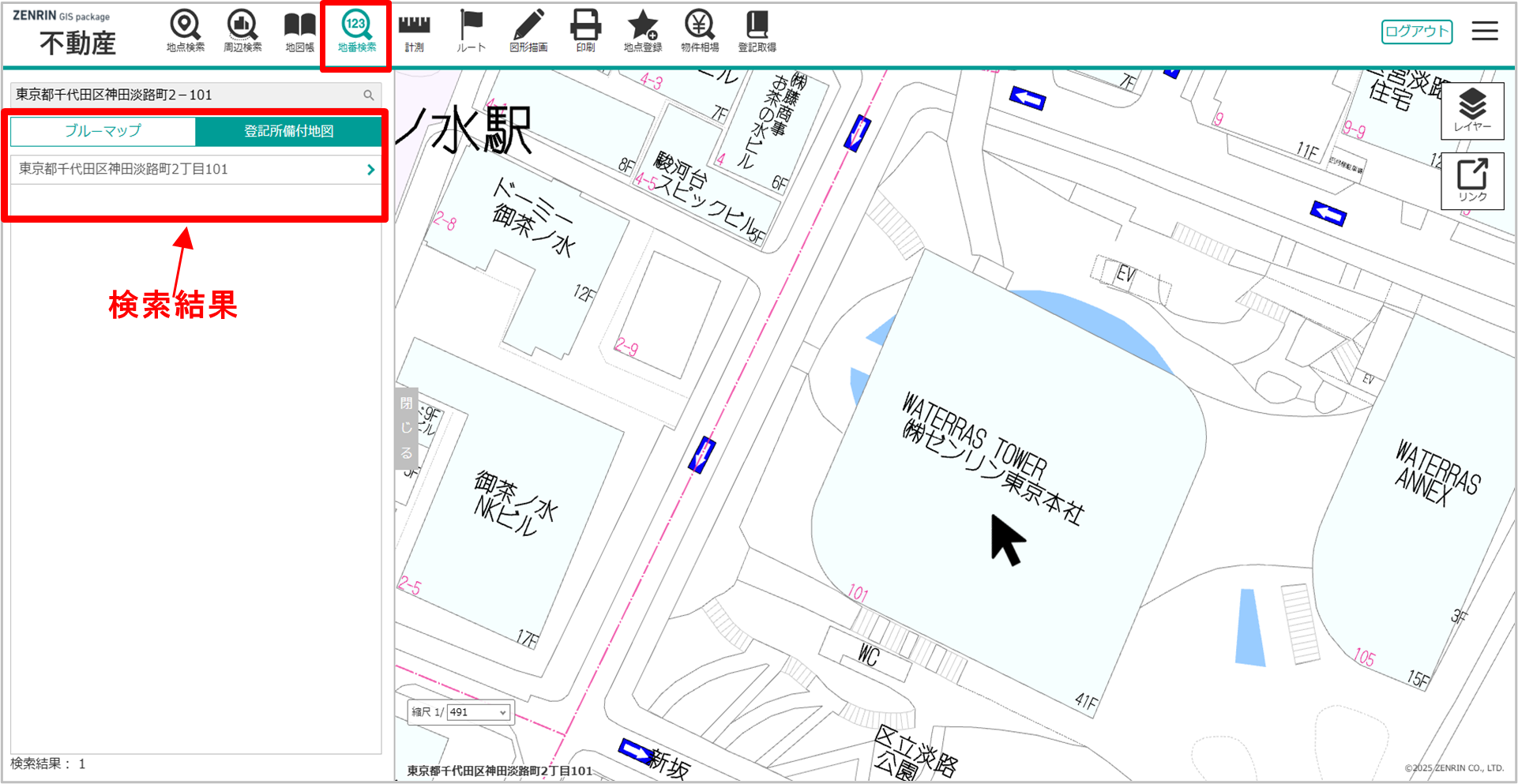Click the ログアウト logout button
The width and height of the screenshot is (1518, 784).
[x=1416, y=32]
